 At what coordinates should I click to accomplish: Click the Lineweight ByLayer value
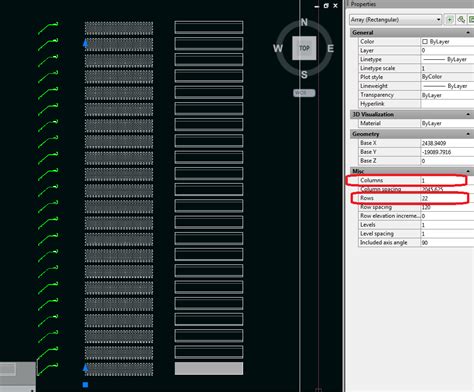(x=447, y=86)
